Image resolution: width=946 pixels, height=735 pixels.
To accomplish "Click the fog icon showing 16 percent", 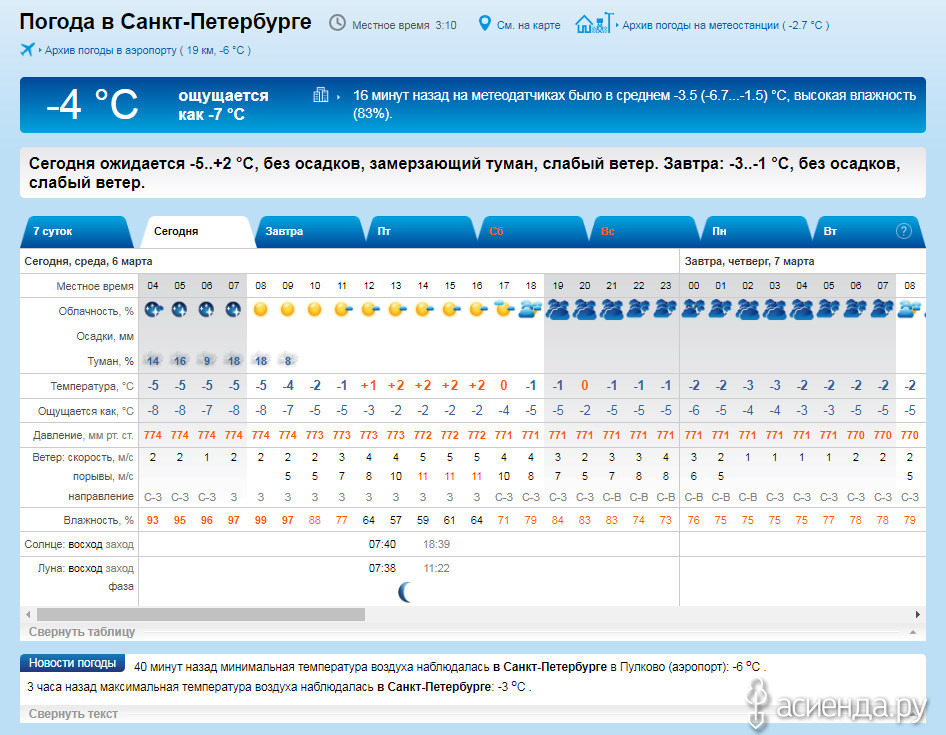I will (180, 361).
